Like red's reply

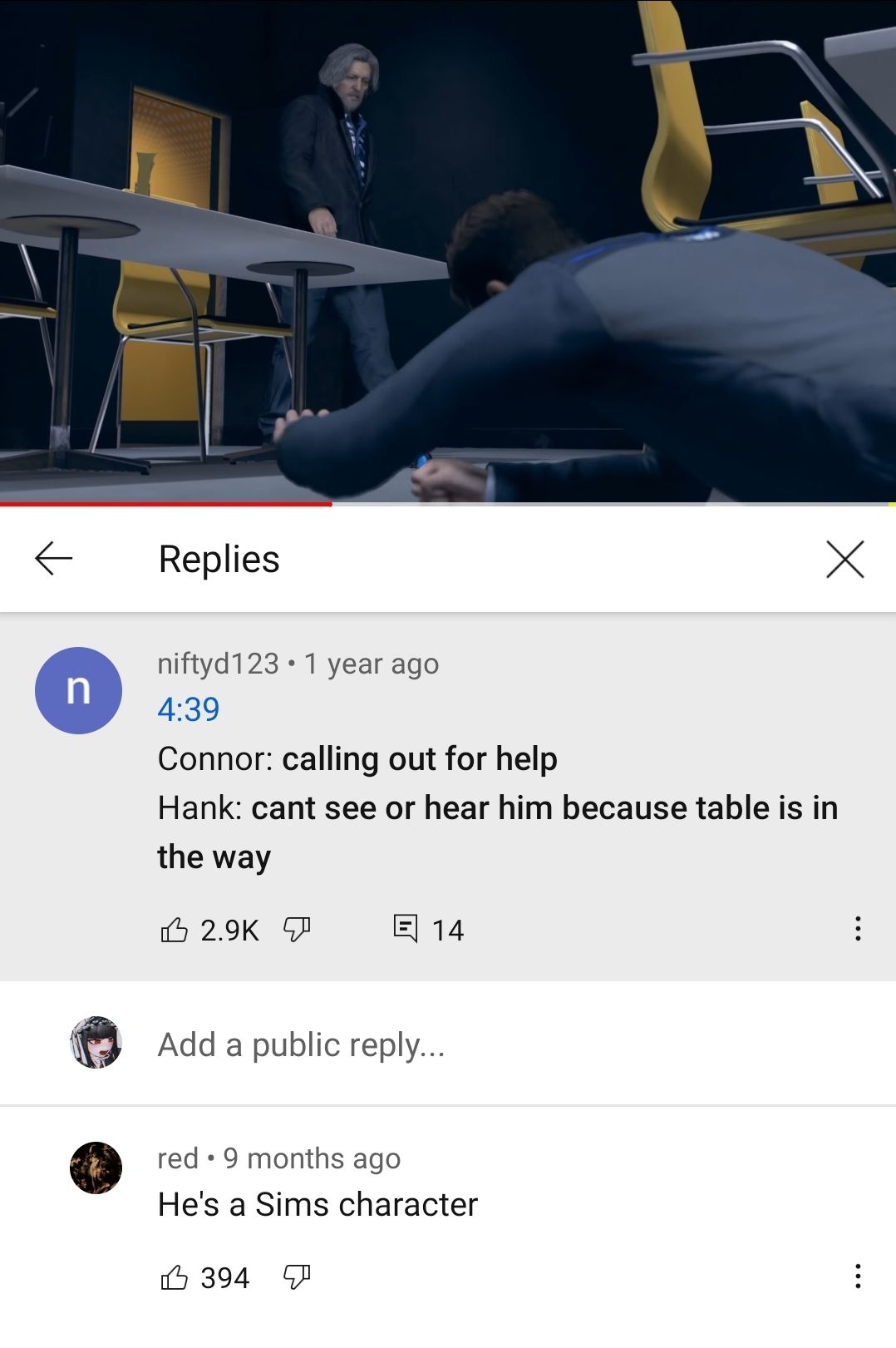pos(174,1277)
